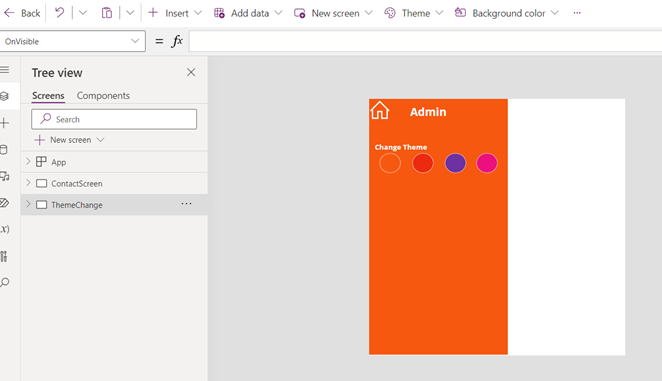Close the Tree view panel
This screenshot has width=662, height=381.
point(191,72)
